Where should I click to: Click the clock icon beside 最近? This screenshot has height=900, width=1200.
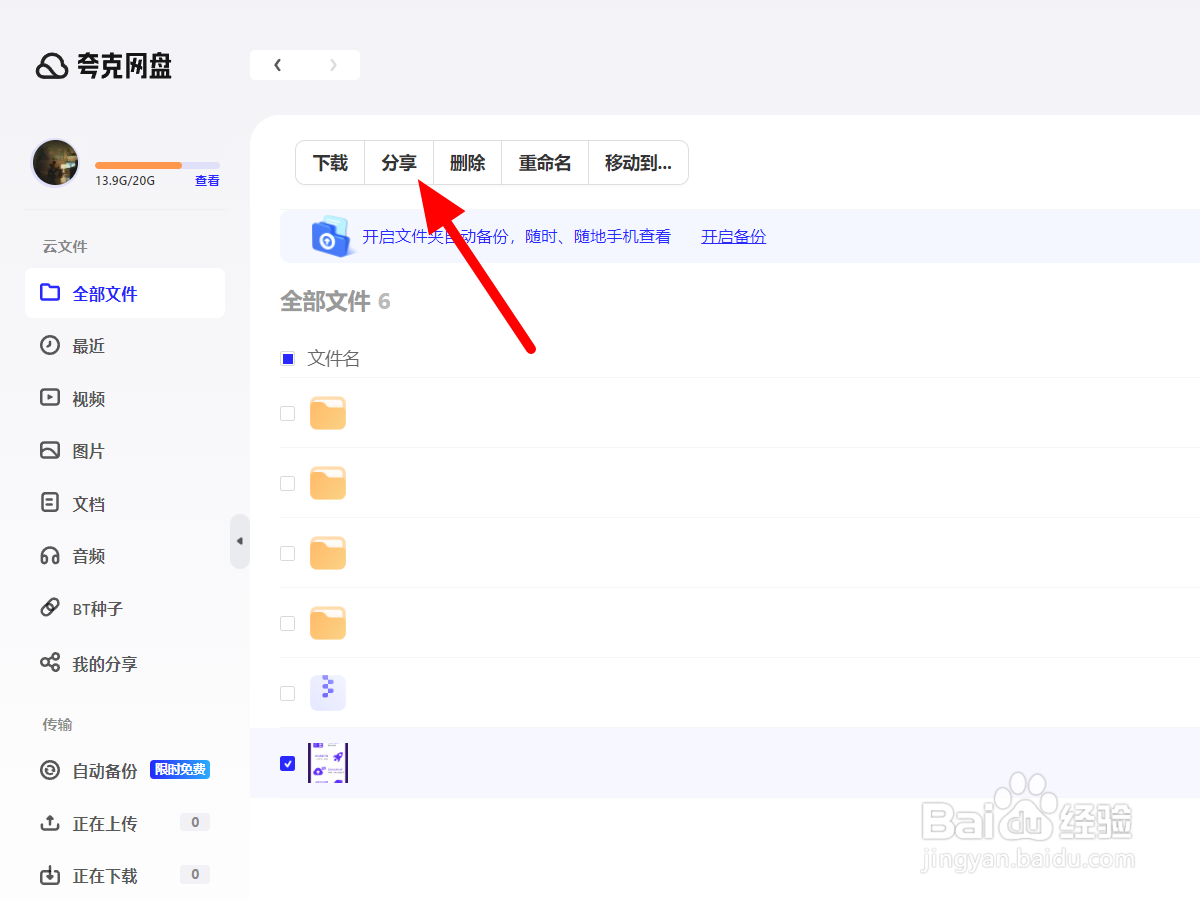[x=50, y=345]
